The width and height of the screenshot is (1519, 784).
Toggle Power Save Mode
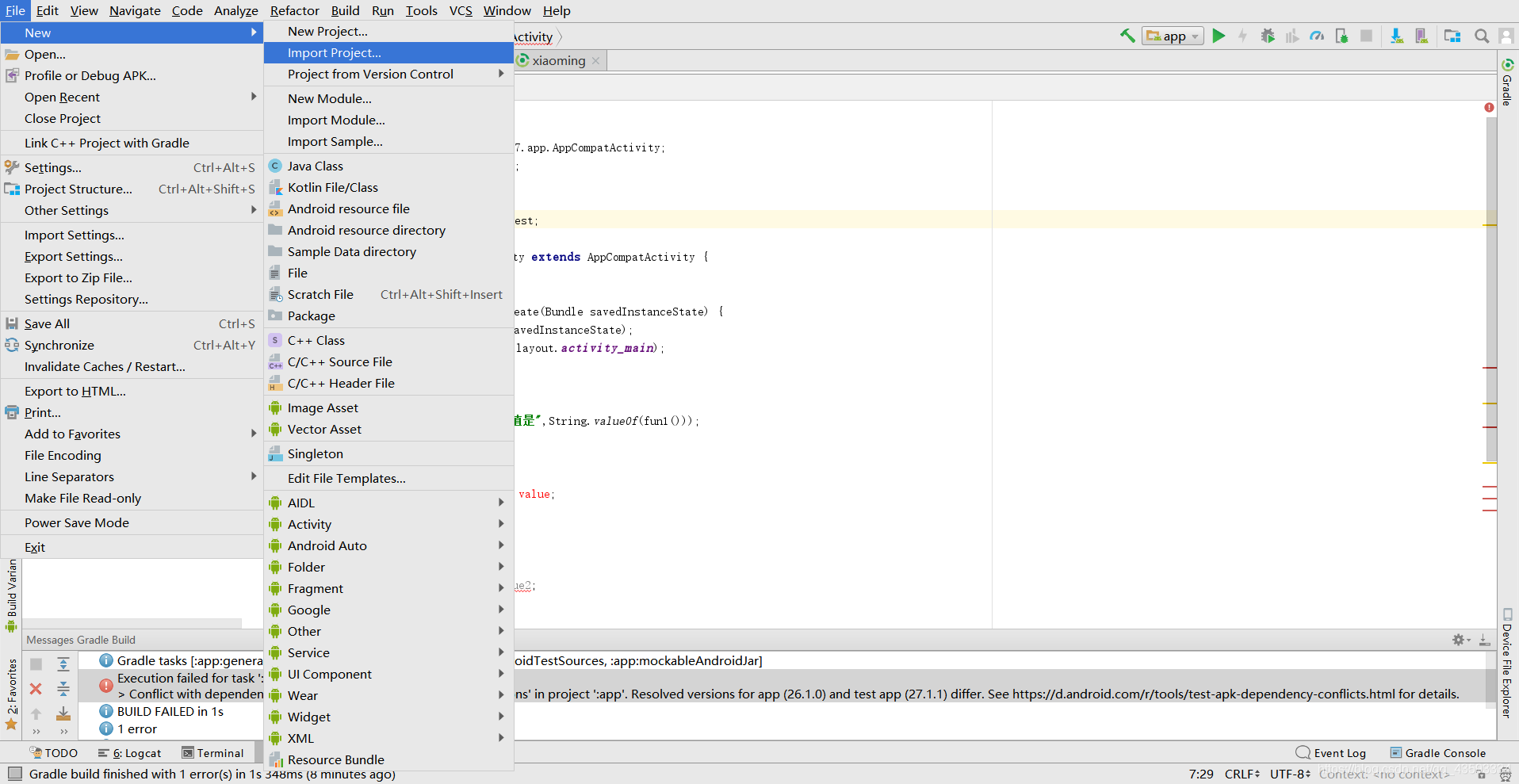[x=132, y=522]
